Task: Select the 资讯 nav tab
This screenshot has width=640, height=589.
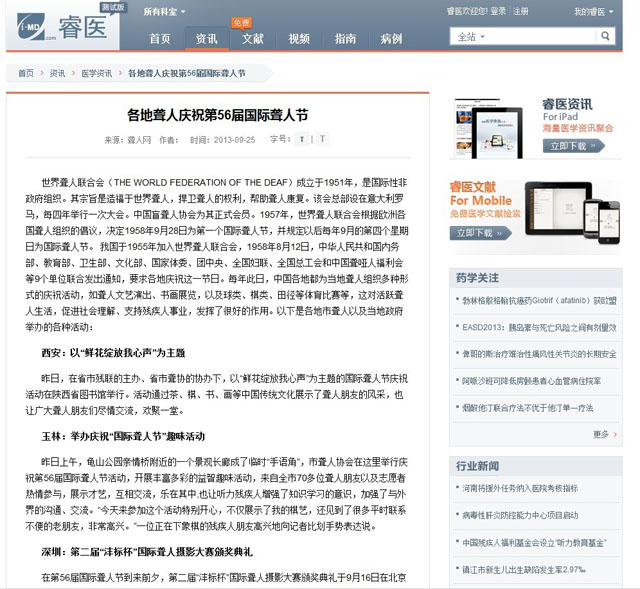Action: point(206,39)
